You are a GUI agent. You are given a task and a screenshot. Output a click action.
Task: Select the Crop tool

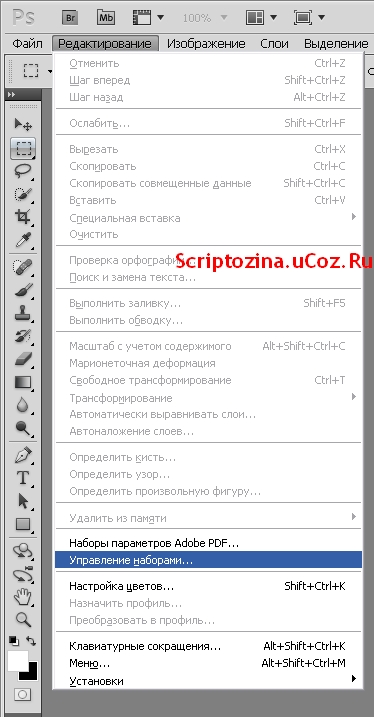point(23,216)
